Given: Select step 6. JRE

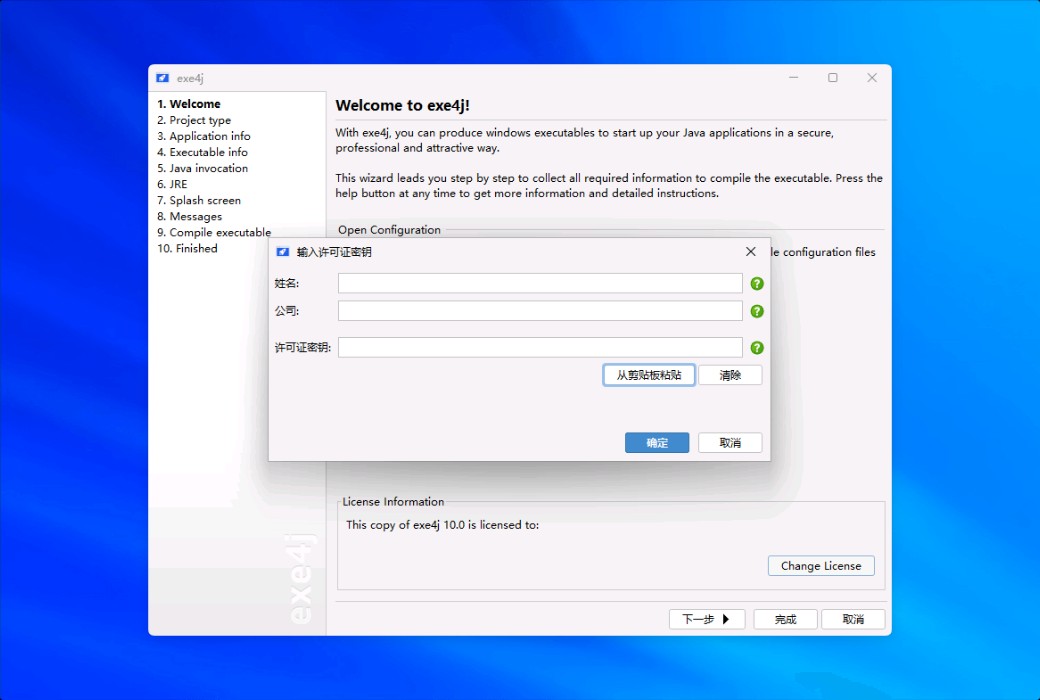Looking at the screenshot, I should coord(172,184).
